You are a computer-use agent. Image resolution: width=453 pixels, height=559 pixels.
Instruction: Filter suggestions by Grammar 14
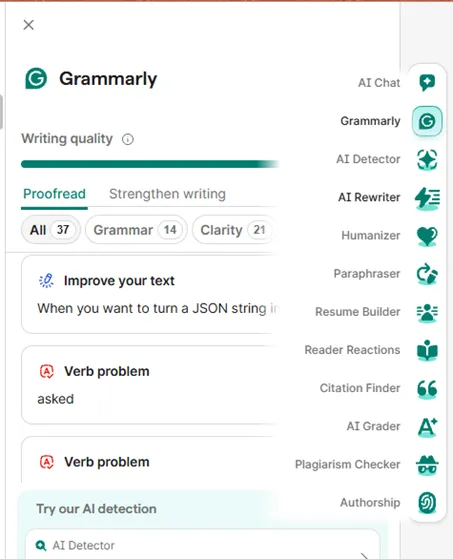coord(136,230)
